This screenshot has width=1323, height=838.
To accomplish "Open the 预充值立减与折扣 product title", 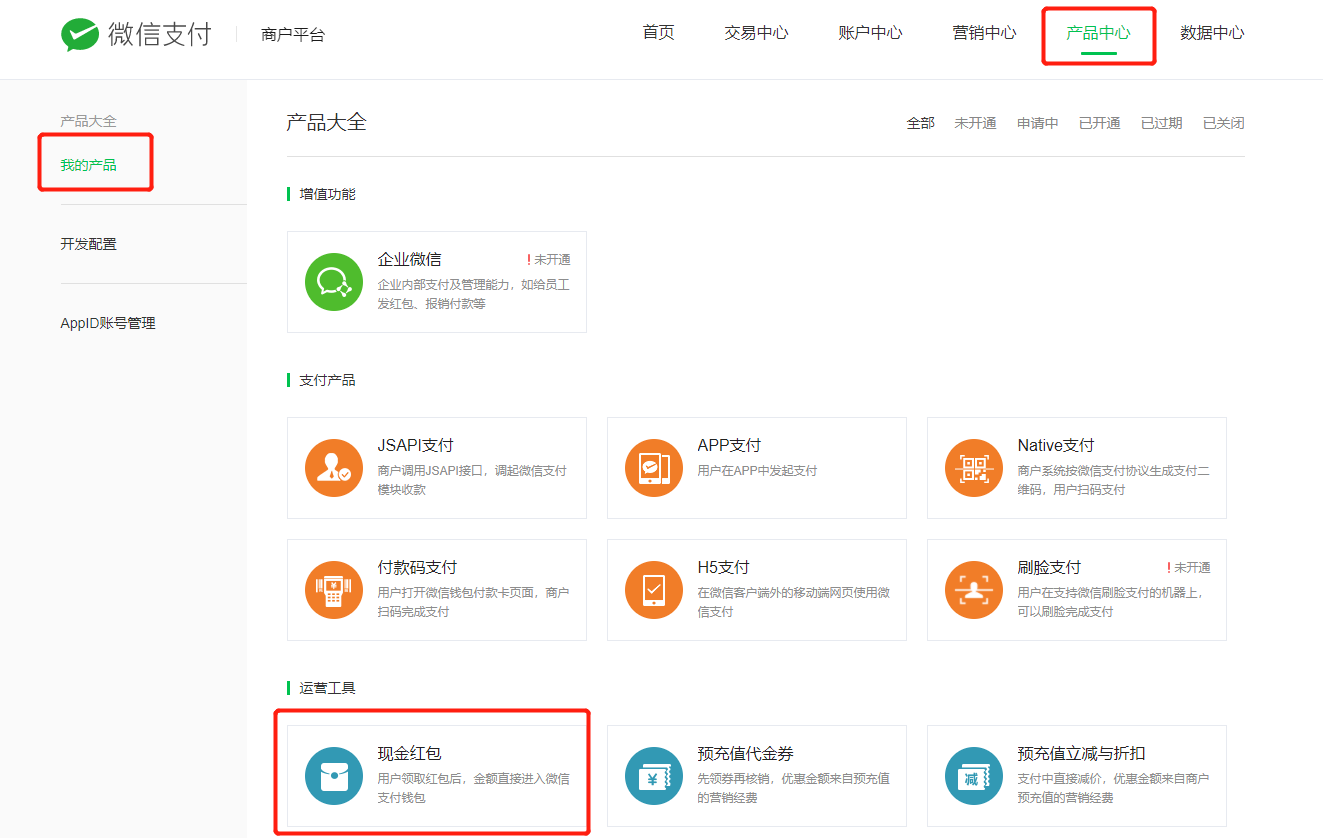I will coord(1081,753).
